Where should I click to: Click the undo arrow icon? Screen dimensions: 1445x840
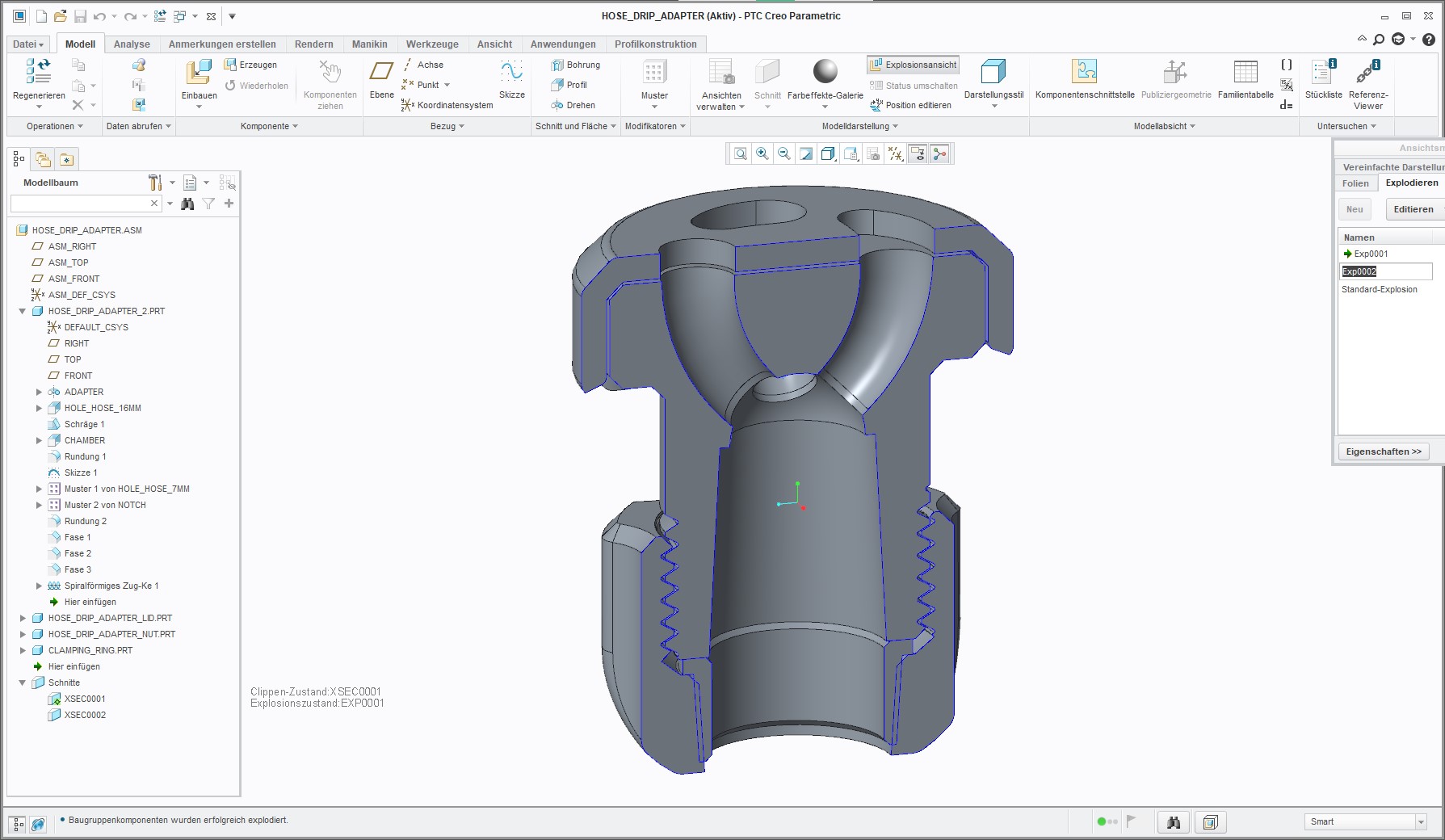click(x=99, y=16)
